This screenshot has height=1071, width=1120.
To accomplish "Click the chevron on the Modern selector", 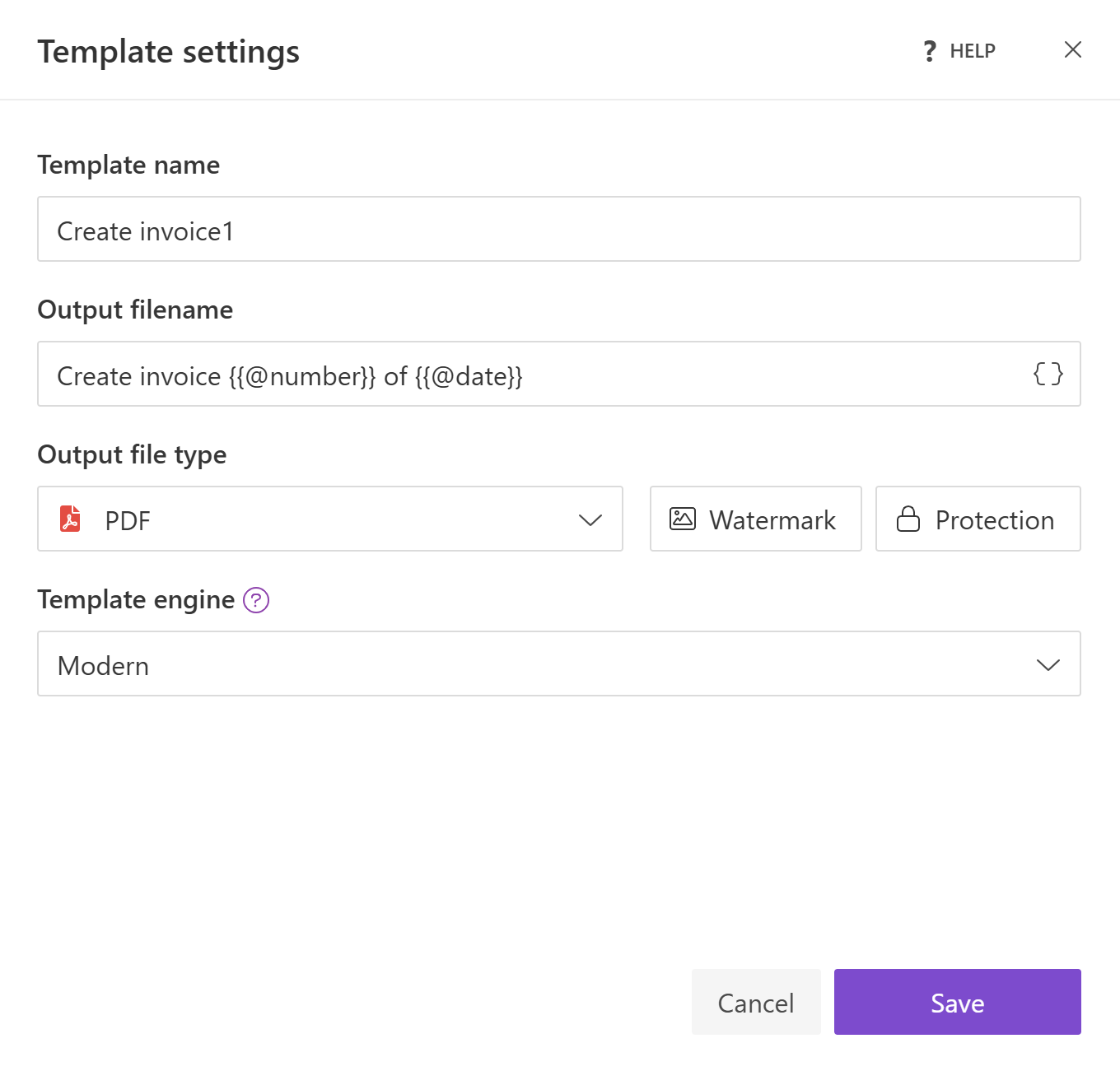I will click(x=1048, y=664).
